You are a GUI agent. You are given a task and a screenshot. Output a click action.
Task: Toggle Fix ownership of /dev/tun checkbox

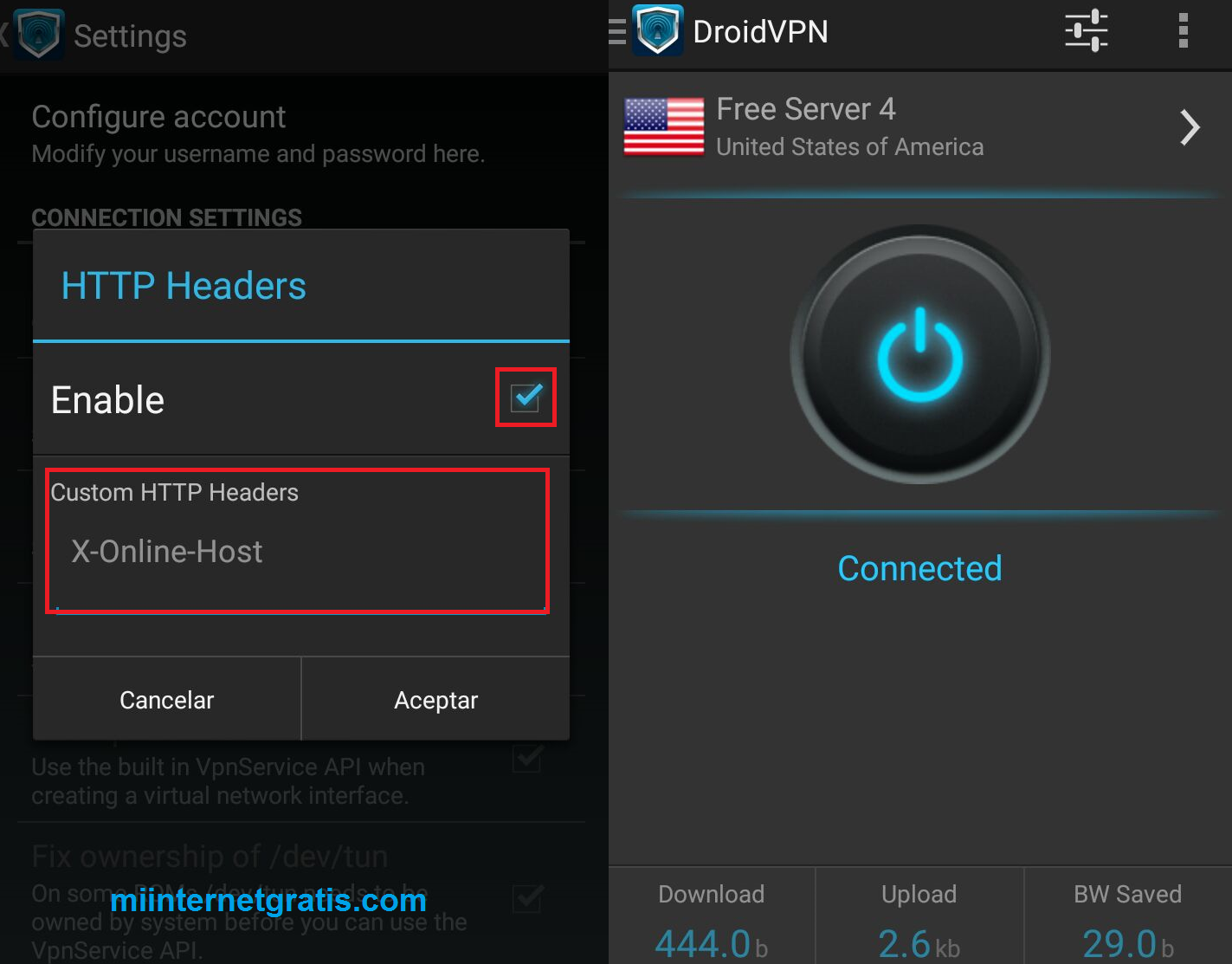(x=527, y=898)
